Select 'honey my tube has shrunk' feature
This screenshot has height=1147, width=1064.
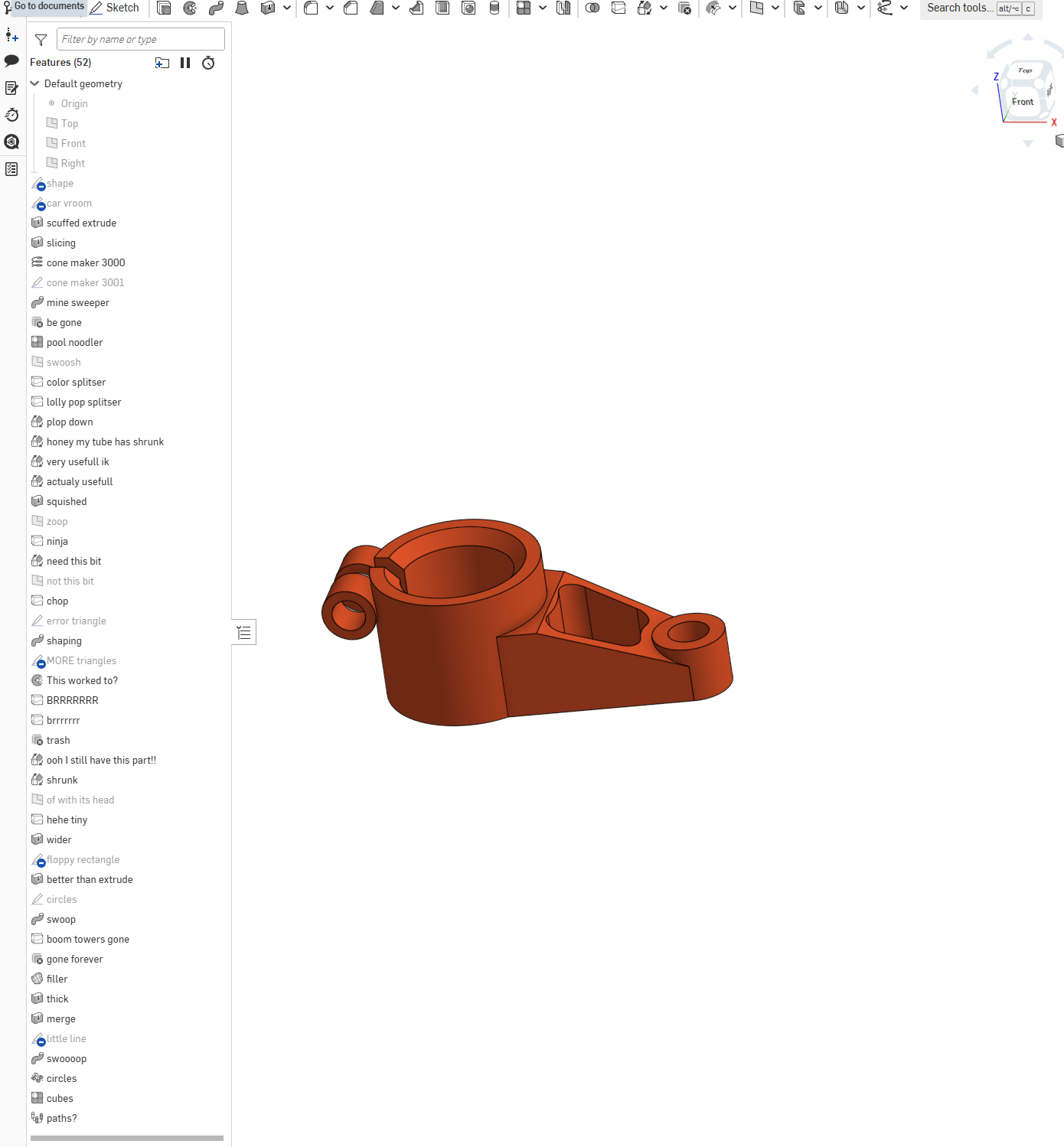tap(105, 442)
